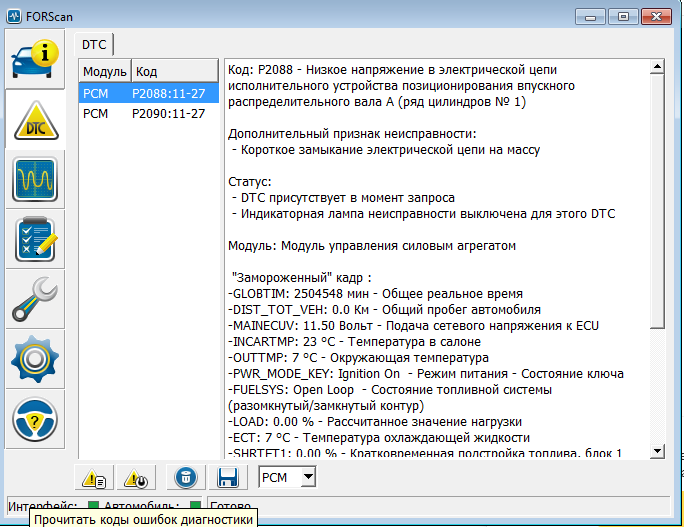Open the wrench service procedures section

click(x=35, y=299)
